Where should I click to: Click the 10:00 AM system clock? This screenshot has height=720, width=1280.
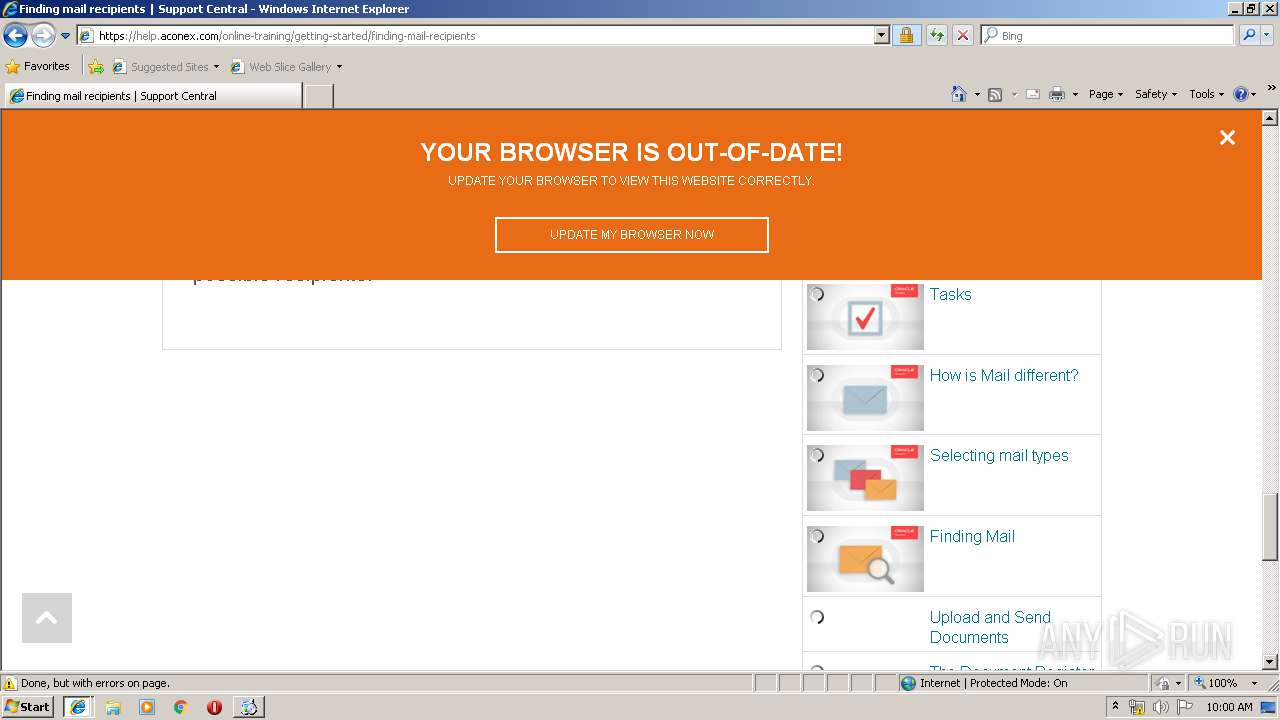[1229, 707]
